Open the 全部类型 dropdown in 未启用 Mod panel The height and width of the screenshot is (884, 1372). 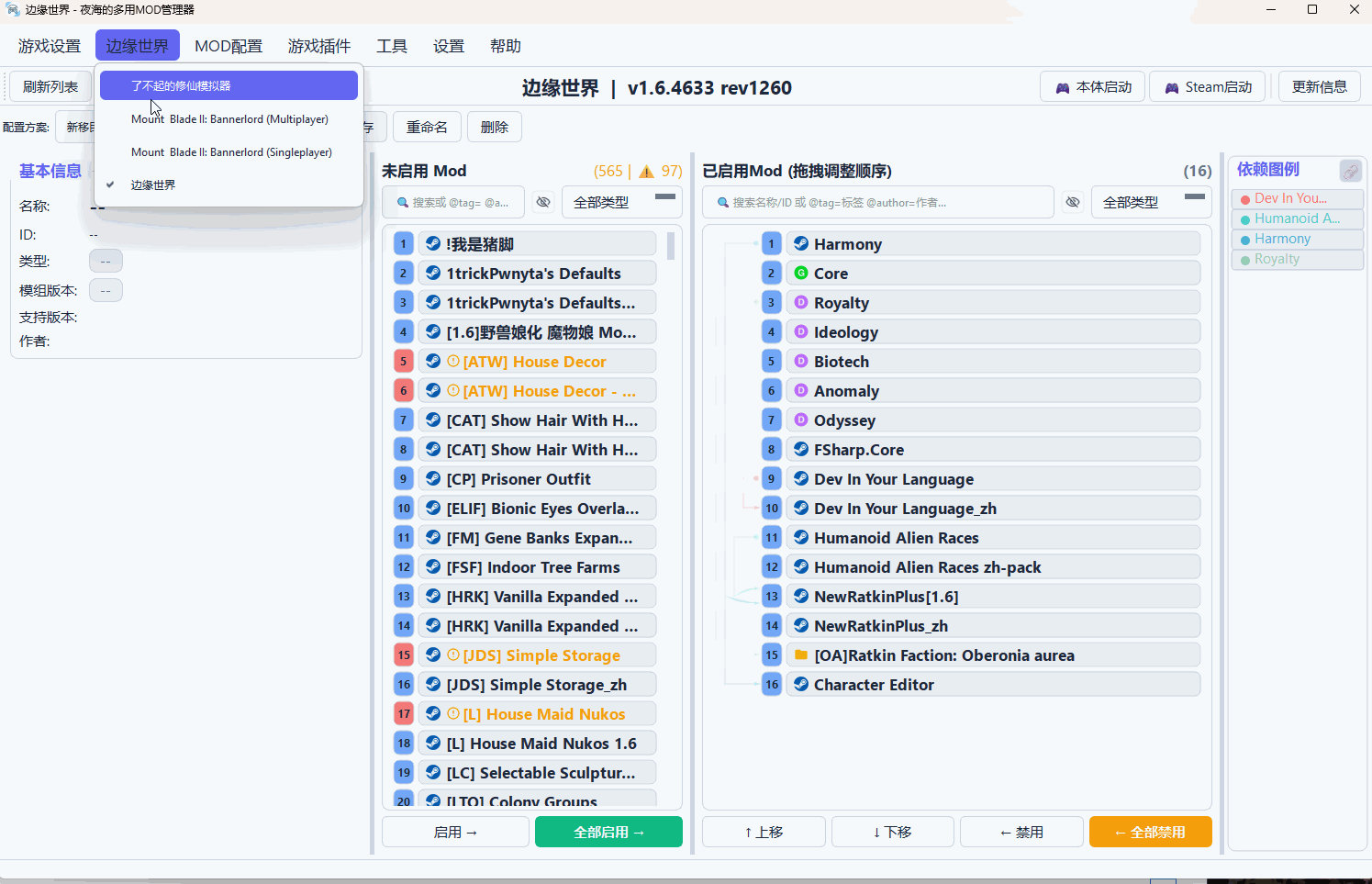(x=621, y=202)
